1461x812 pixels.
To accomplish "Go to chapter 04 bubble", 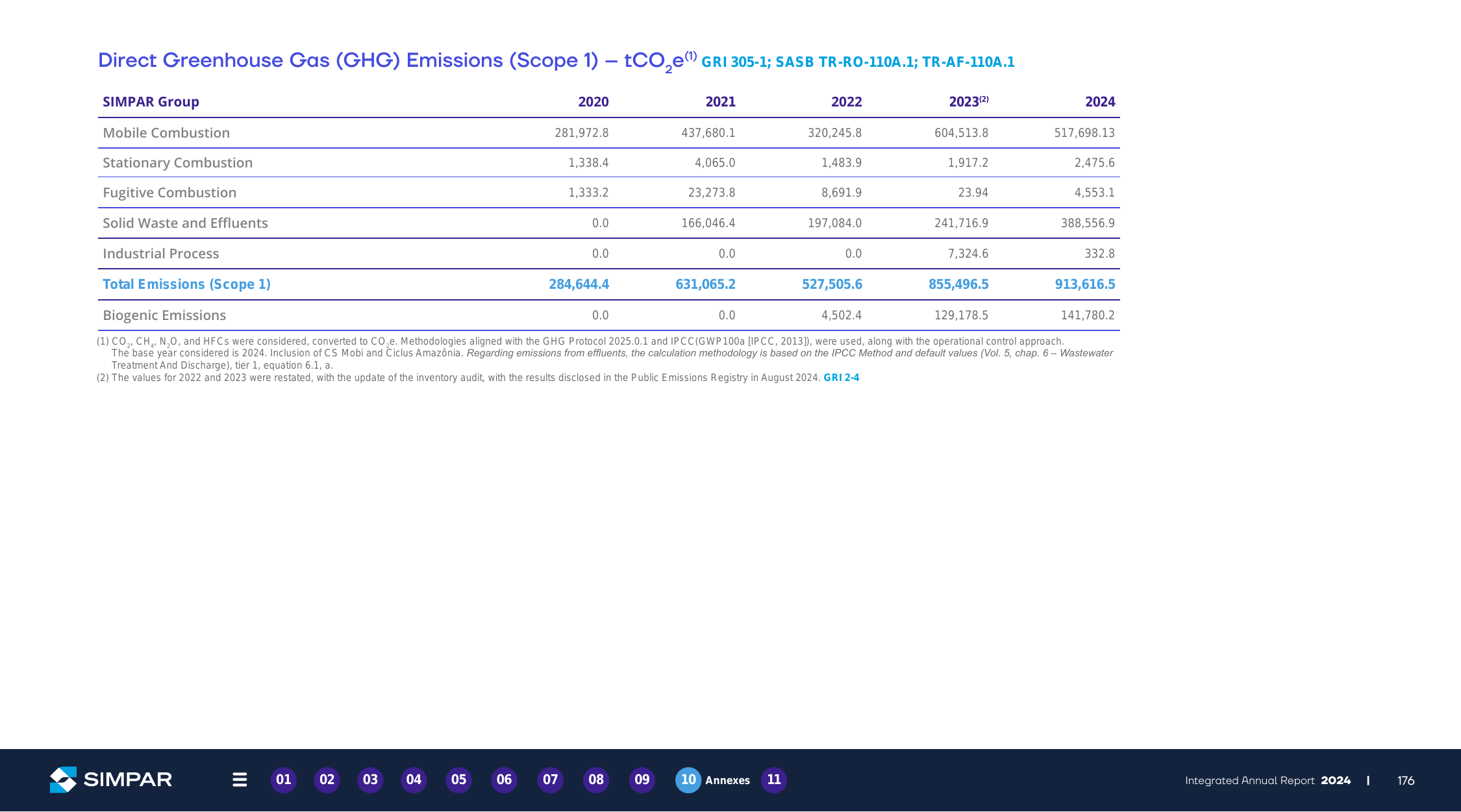I will (x=414, y=780).
